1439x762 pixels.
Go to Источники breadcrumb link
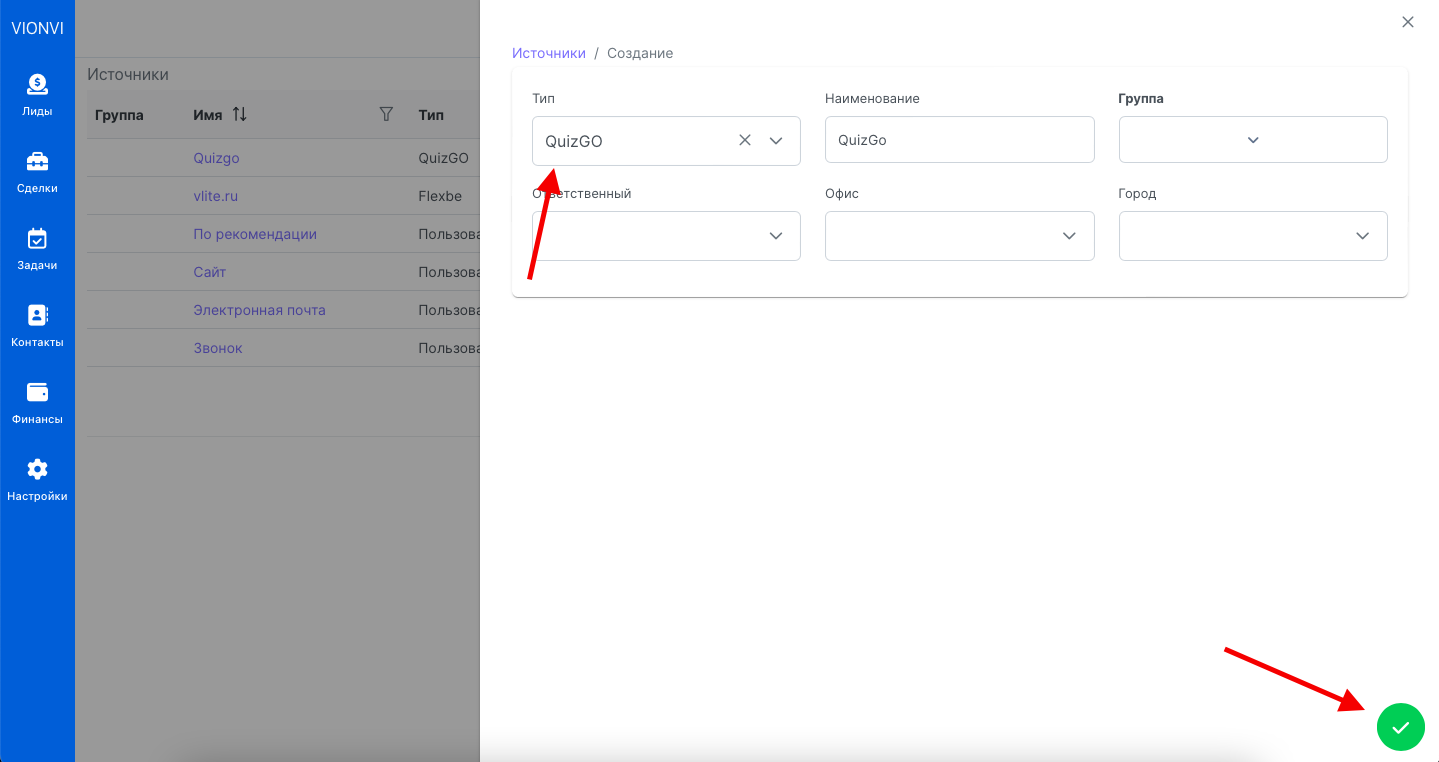coord(549,53)
